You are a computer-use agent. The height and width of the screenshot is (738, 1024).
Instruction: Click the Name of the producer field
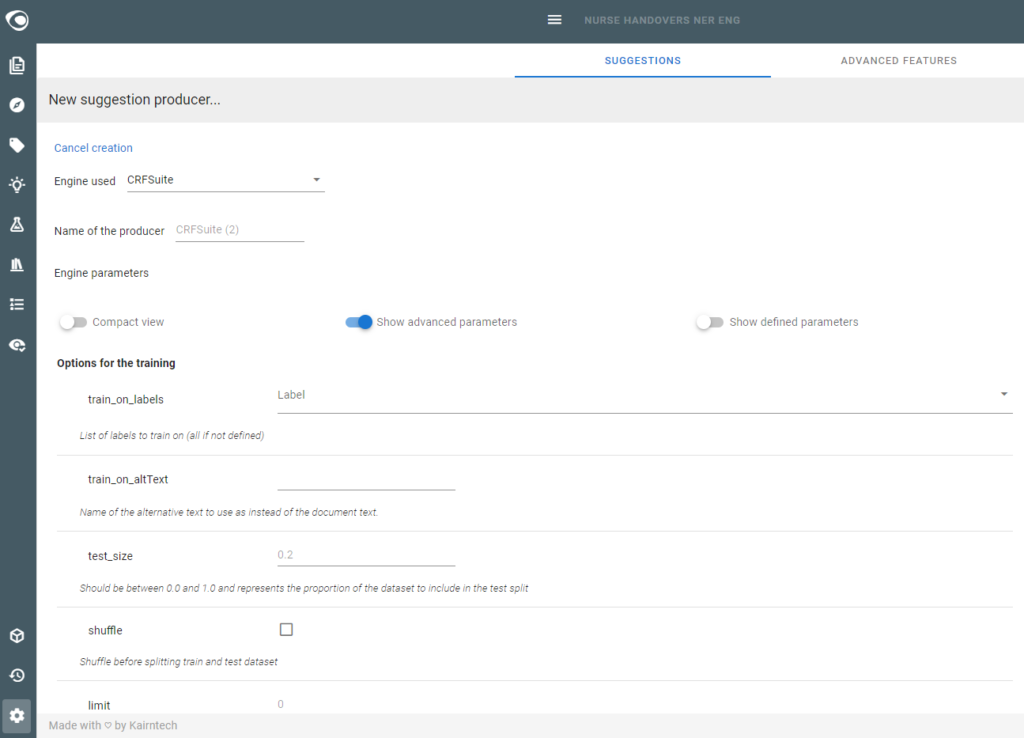(240, 230)
